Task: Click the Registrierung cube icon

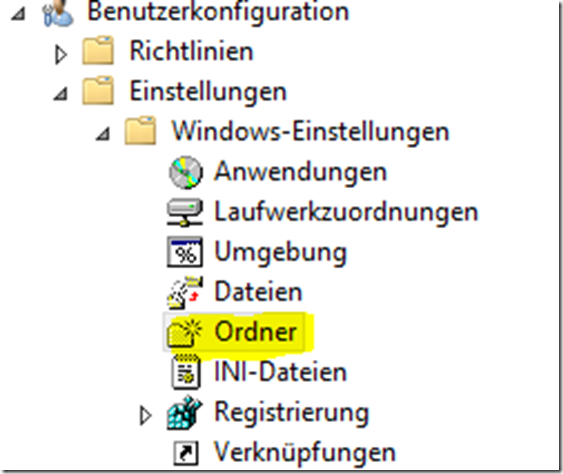Action: click(185, 413)
